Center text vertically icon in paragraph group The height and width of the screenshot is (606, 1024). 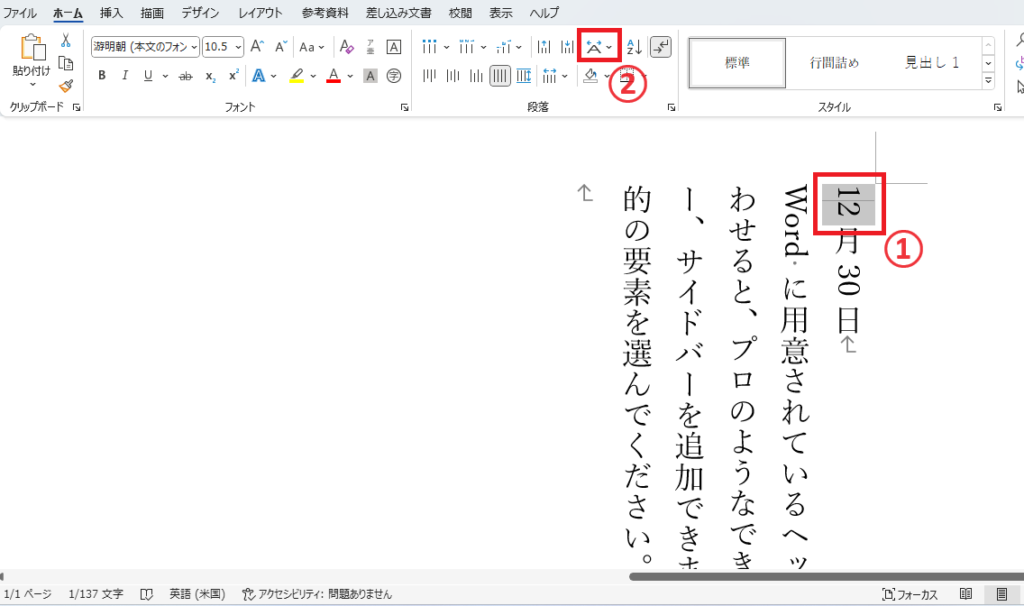[453, 76]
